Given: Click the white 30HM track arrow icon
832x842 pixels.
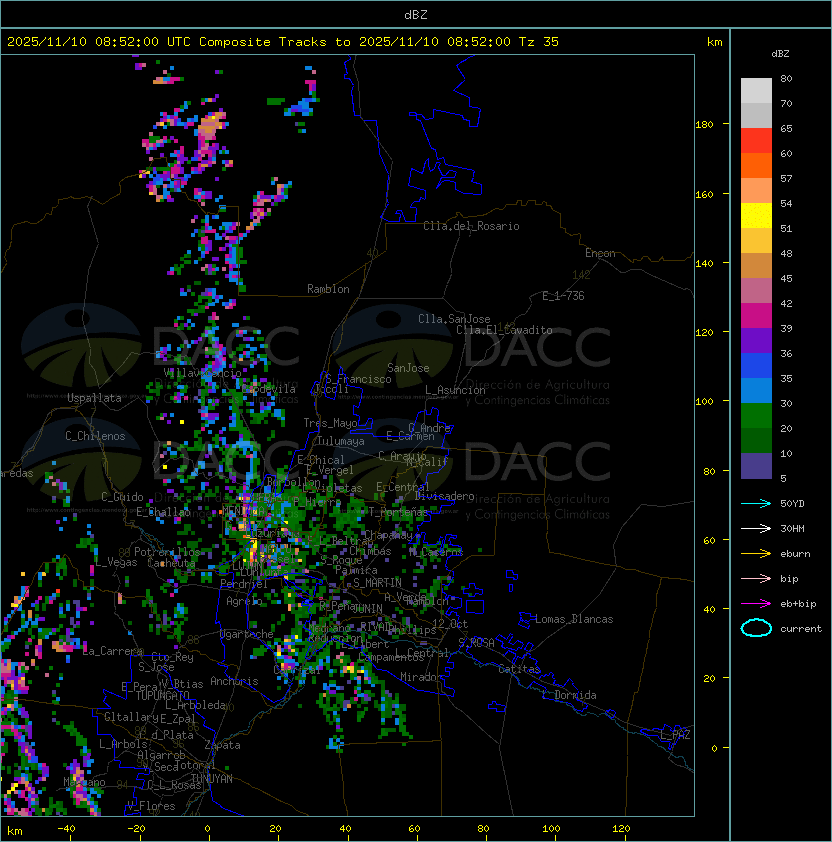Looking at the screenshot, I should coord(756,528).
